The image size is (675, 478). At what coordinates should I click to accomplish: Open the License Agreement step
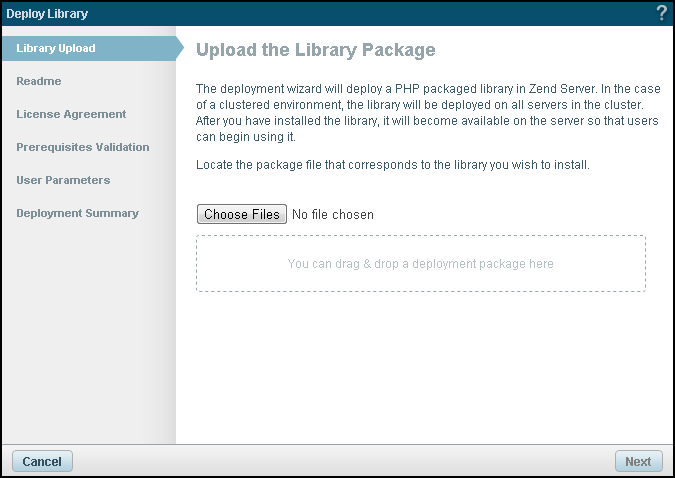coord(71,114)
